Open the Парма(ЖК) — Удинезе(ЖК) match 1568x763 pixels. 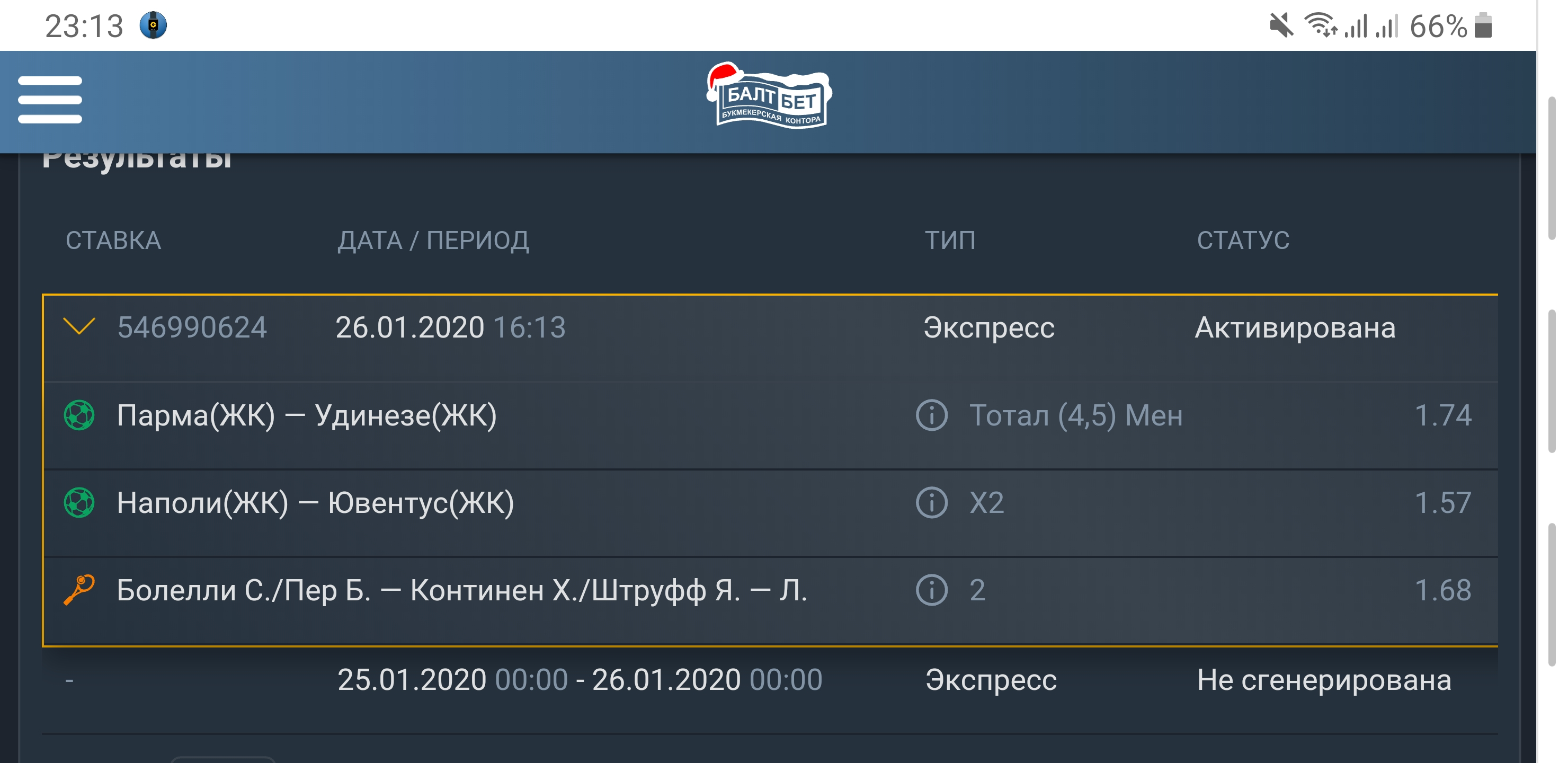[x=307, y=416]
